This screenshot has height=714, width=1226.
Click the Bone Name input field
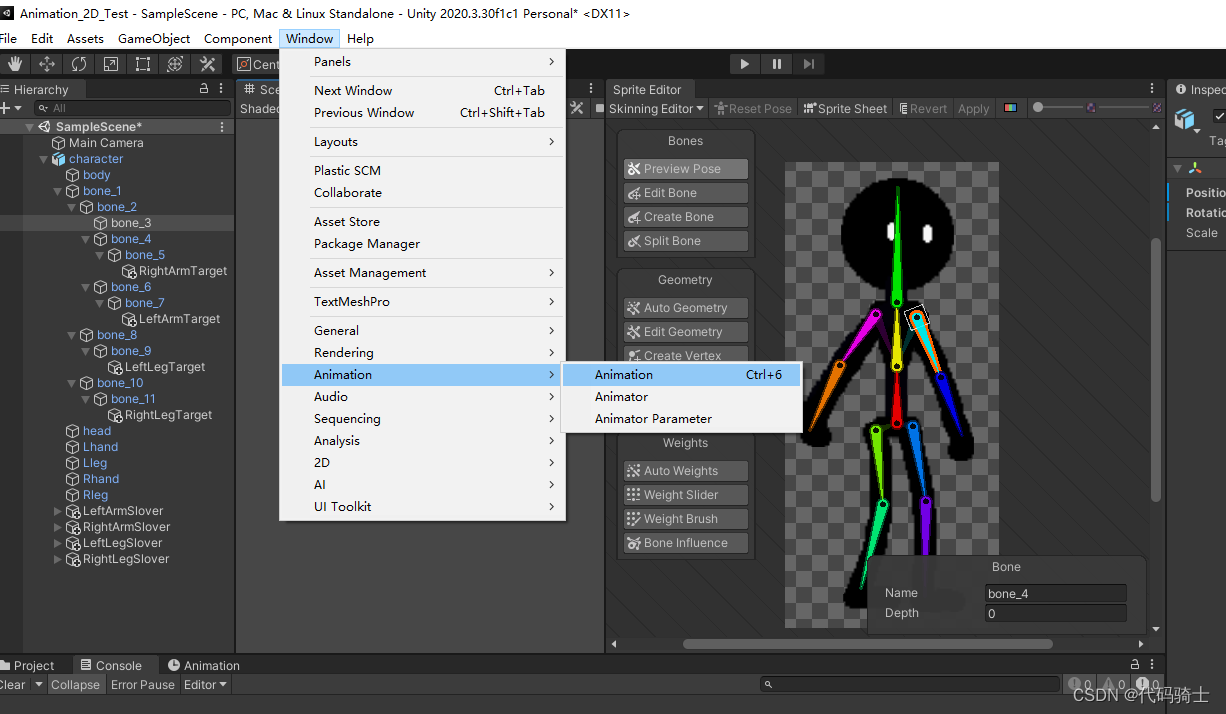pos(1056,593)
